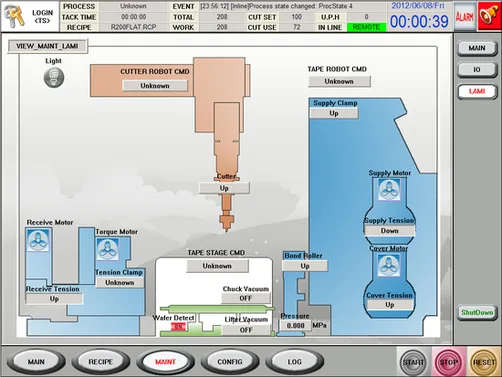This screenshot has height=377, width=502.
Task: Toggle Supply Tension Down button
Action: point(390,230)
